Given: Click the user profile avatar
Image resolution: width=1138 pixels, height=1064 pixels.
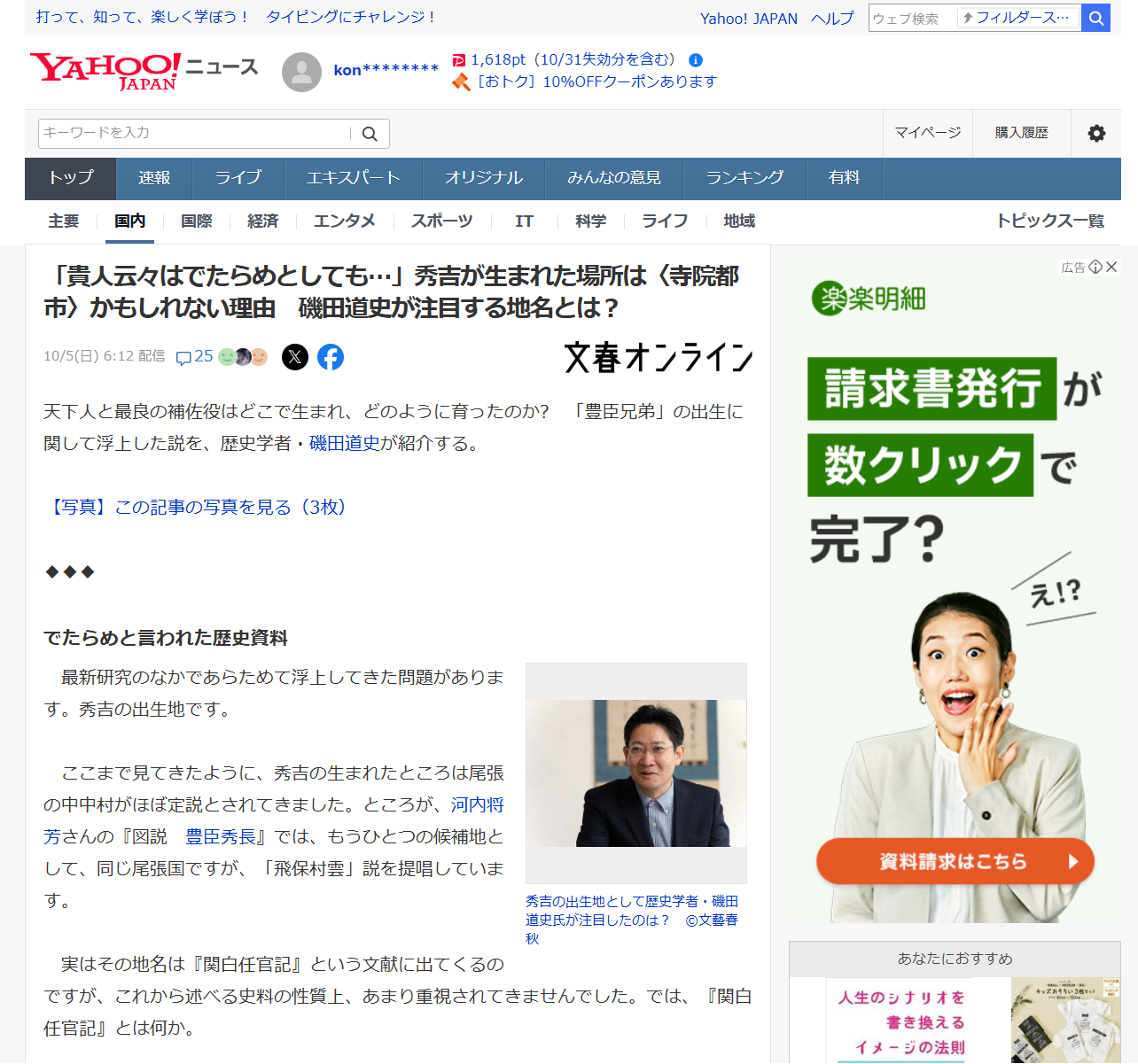Looking at the screenshot, I should pyautogui.click(x=301, y=72).
